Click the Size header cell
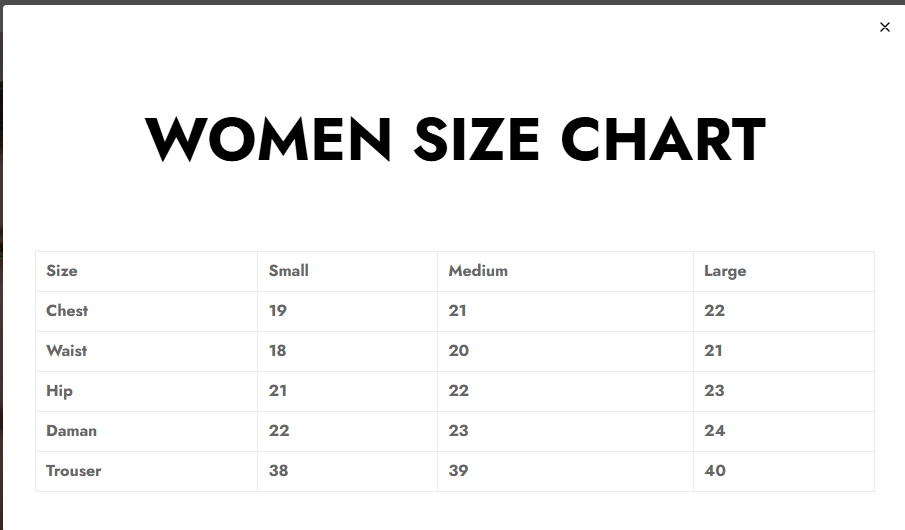 (x=62, y=271)
